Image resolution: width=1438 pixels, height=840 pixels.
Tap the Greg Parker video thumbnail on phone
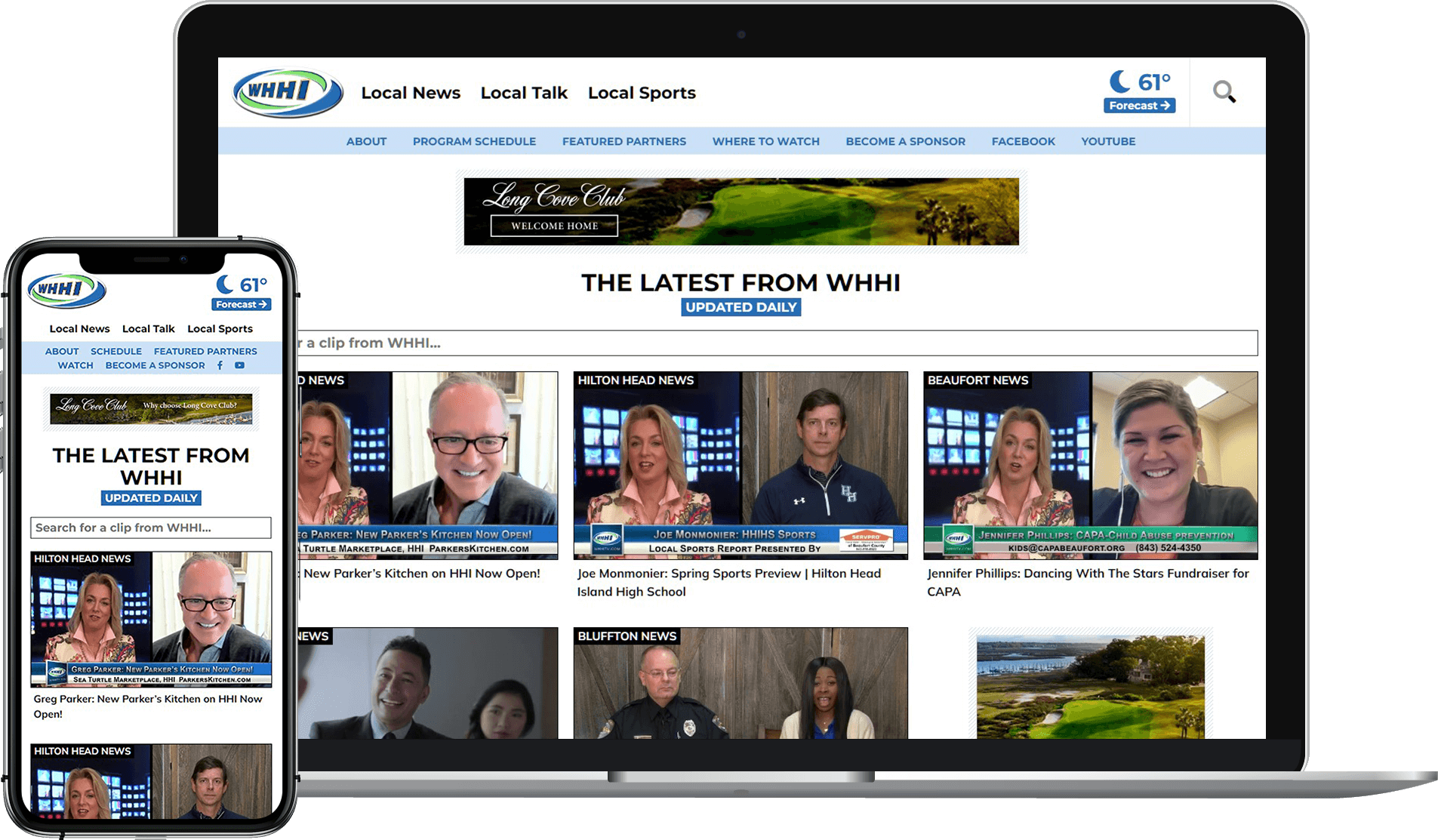151,619
